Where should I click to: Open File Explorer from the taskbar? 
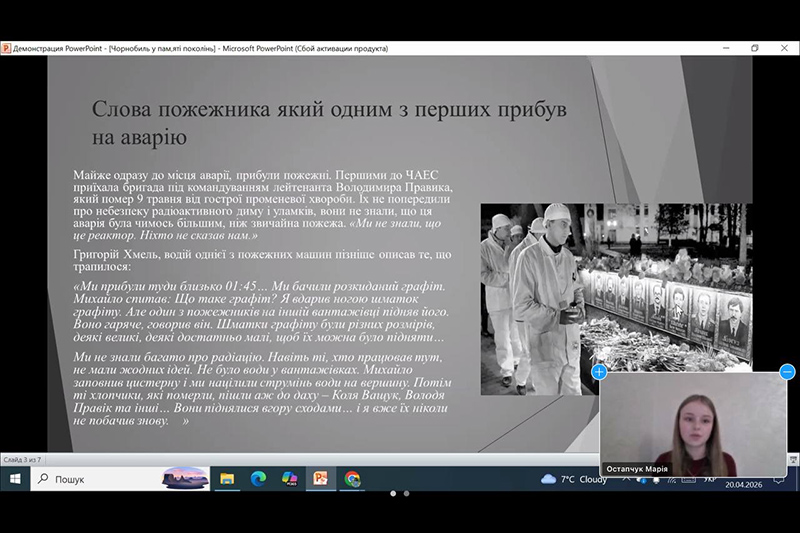[x=227, y=479]
